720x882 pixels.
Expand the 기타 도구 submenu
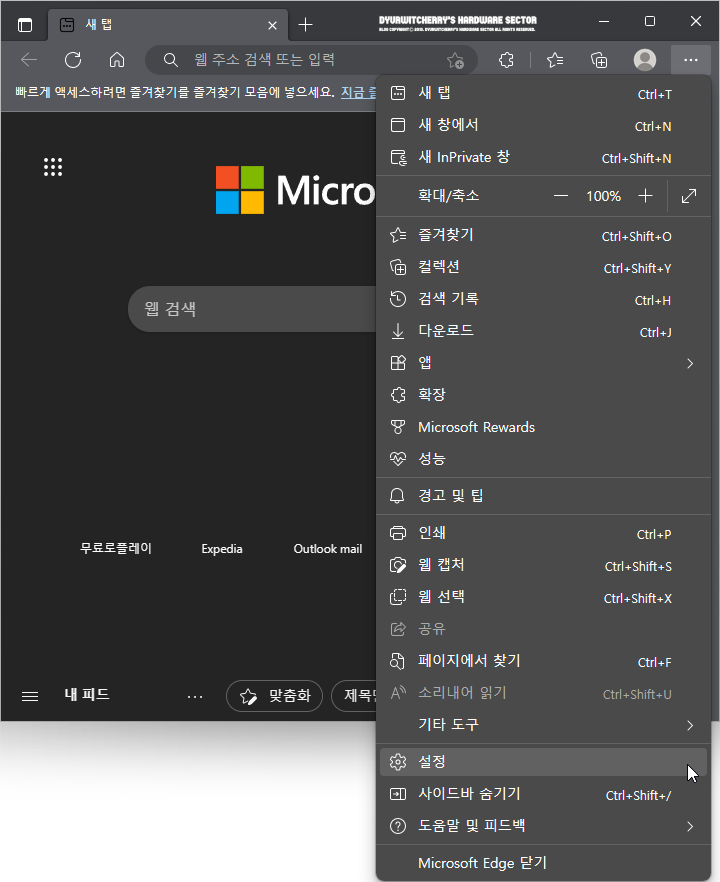[x=543, y=725]
